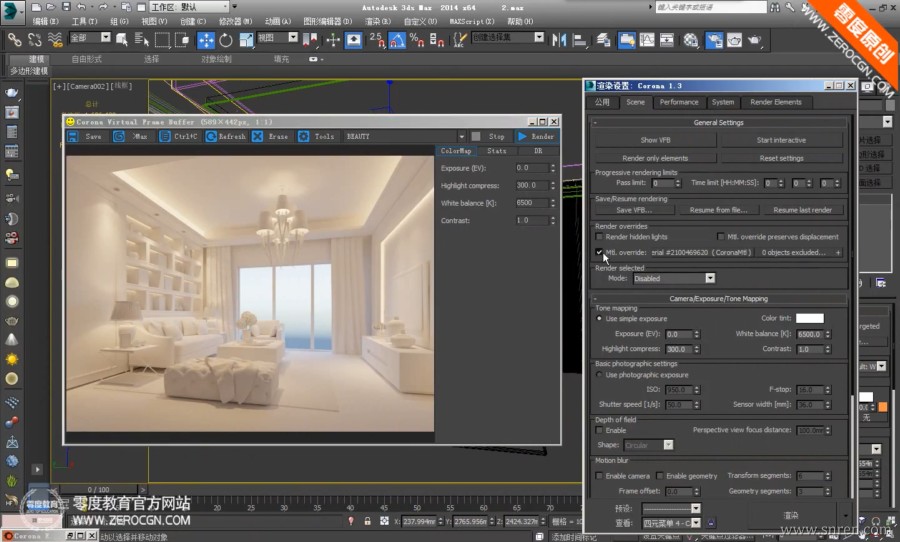Click the white Color tint swatch
Screen dimensions: 900x542
809,318
